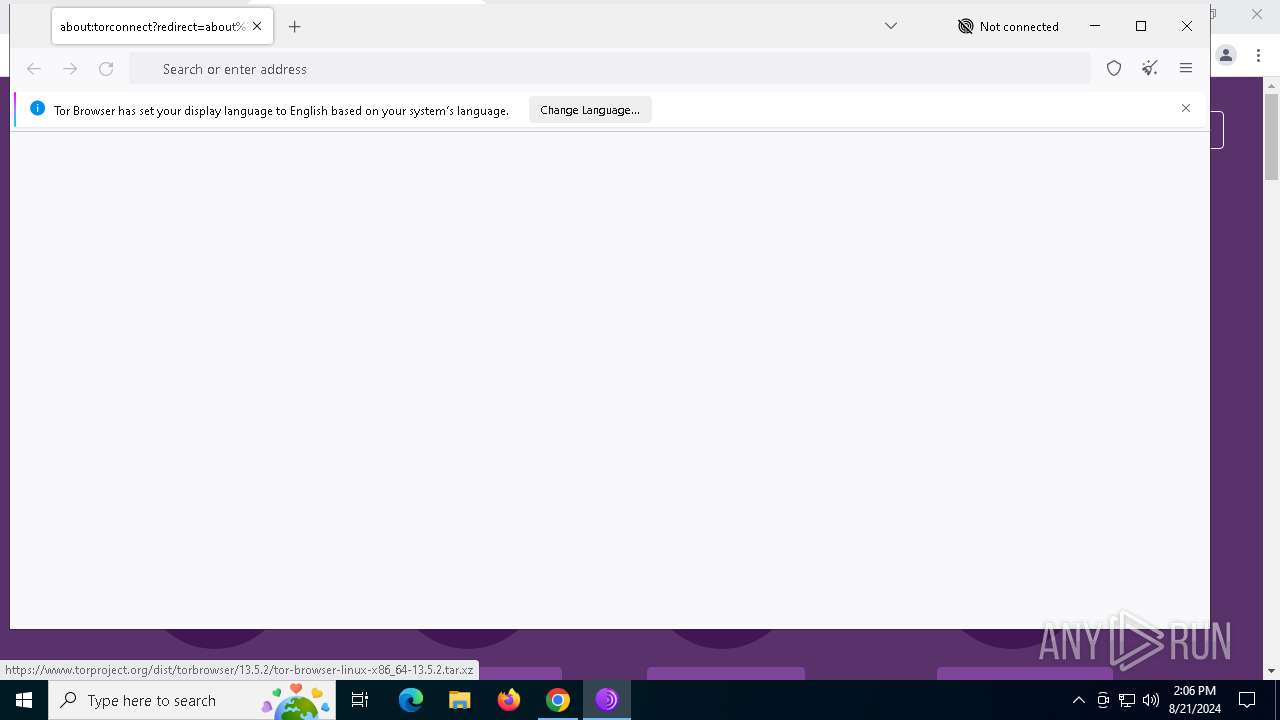The width and height of the screenshot is (1280, 720).
Task: Click the New Identity broom icon
Action: point(1150,69)
